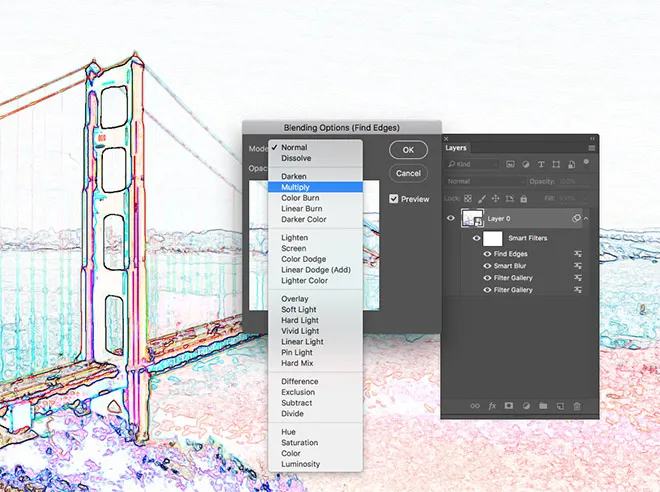Toggle visibility of the Smart Blur filter
This screenshot has width=660, height=492.
(487, 266)
